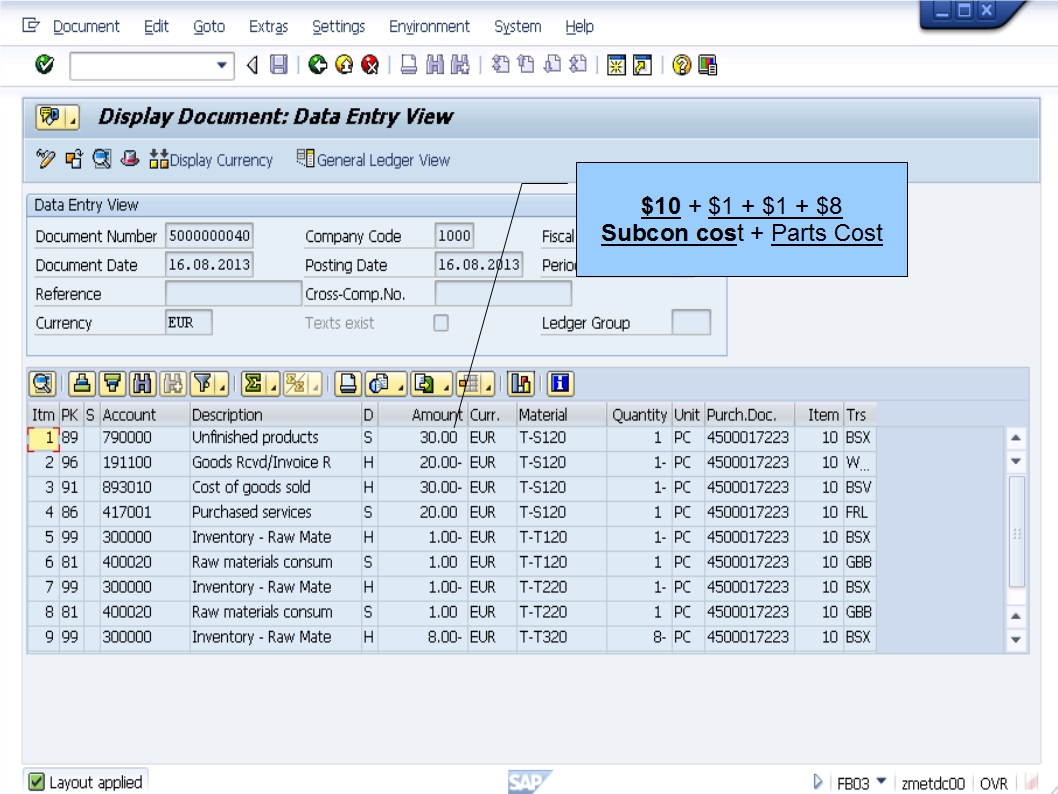Open the Settings menu
This screenshot has width=1058, height=794.
pos(338,26)
